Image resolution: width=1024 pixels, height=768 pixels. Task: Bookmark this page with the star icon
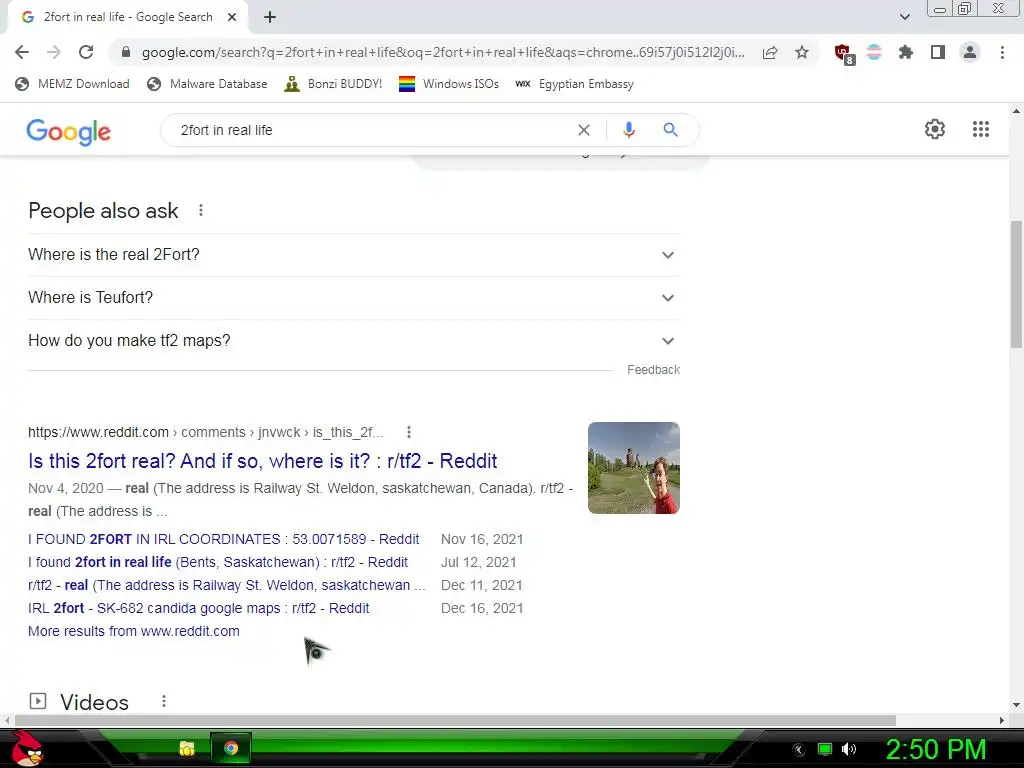pyautogui.click(x=802, y=52)
